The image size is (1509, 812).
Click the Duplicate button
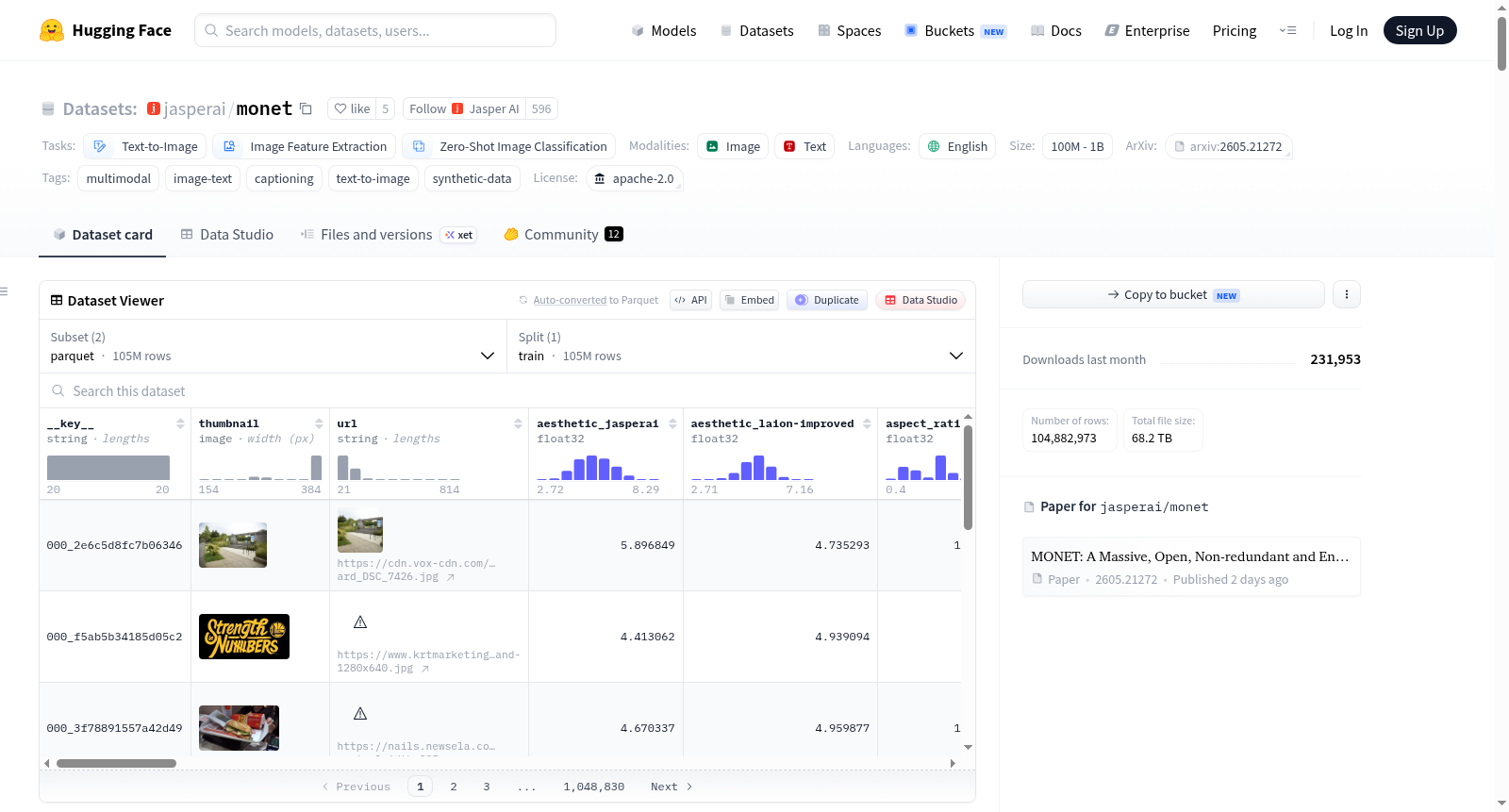[827, 300]
